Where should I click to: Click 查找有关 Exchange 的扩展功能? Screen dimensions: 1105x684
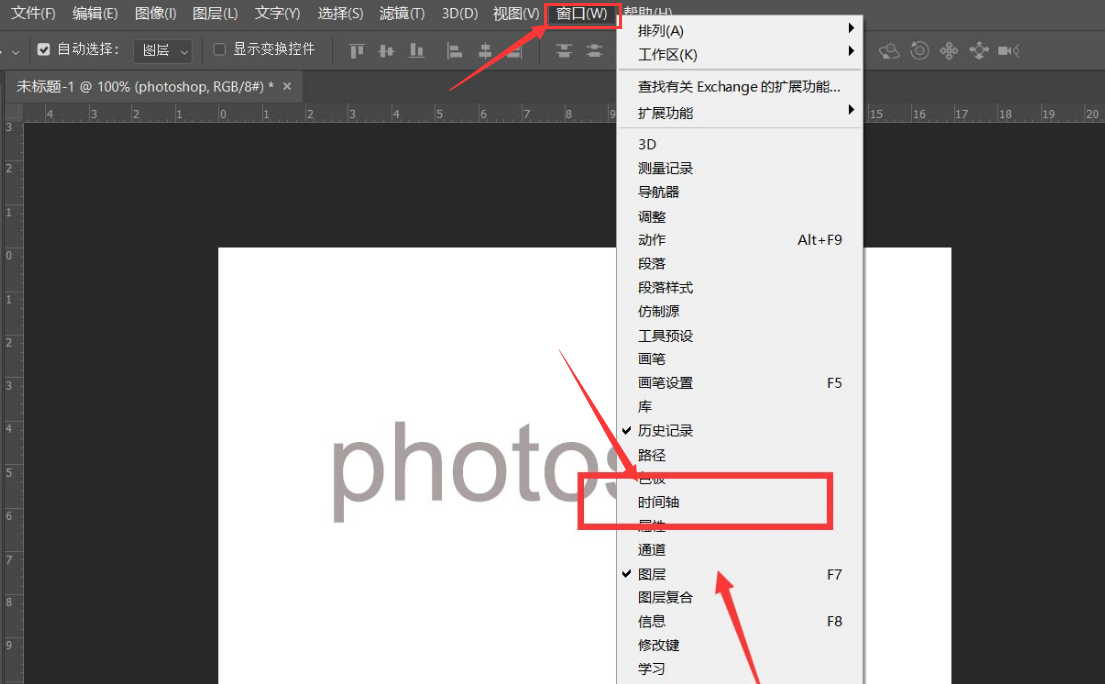tap(740, 86)
